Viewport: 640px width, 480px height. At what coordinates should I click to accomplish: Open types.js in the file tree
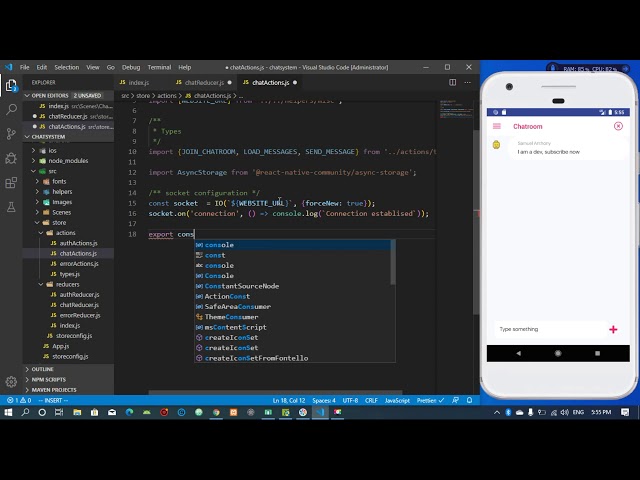tap(69, 274)
